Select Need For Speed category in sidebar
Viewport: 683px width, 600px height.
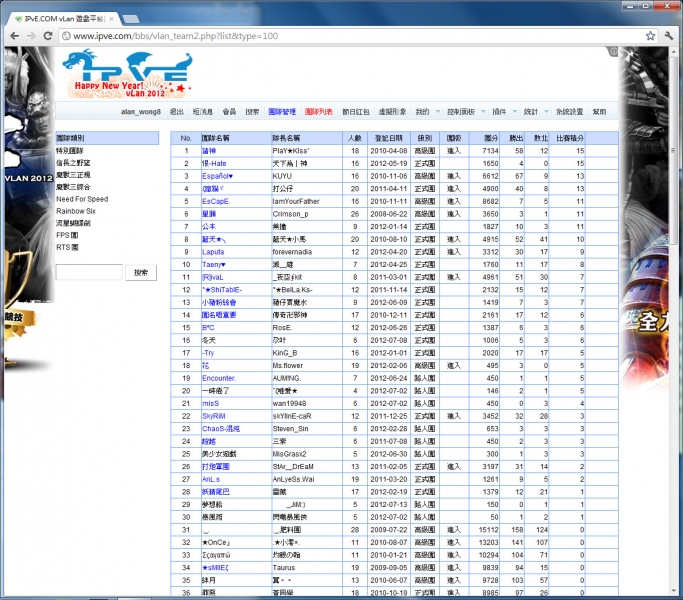coord(82,199)
